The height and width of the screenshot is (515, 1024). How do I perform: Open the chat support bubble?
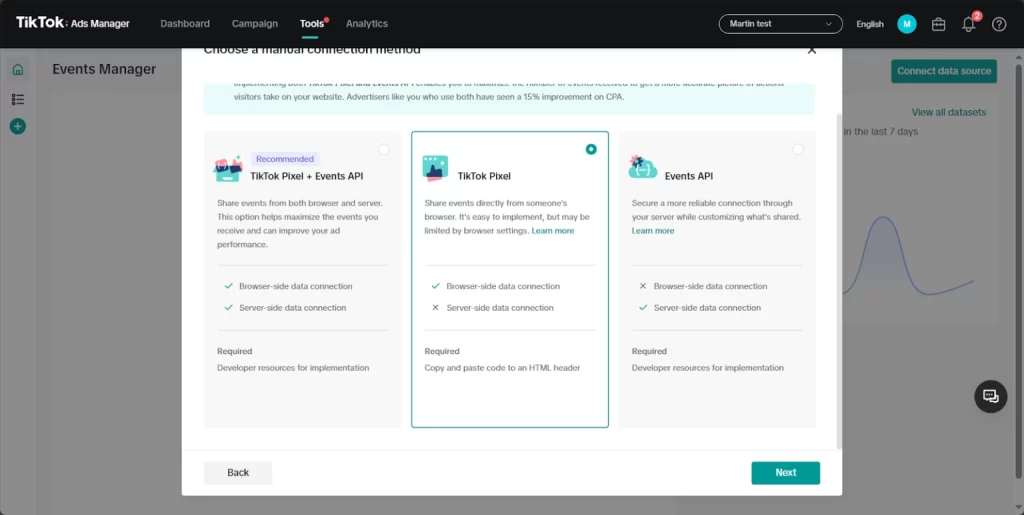coord(991,396)
